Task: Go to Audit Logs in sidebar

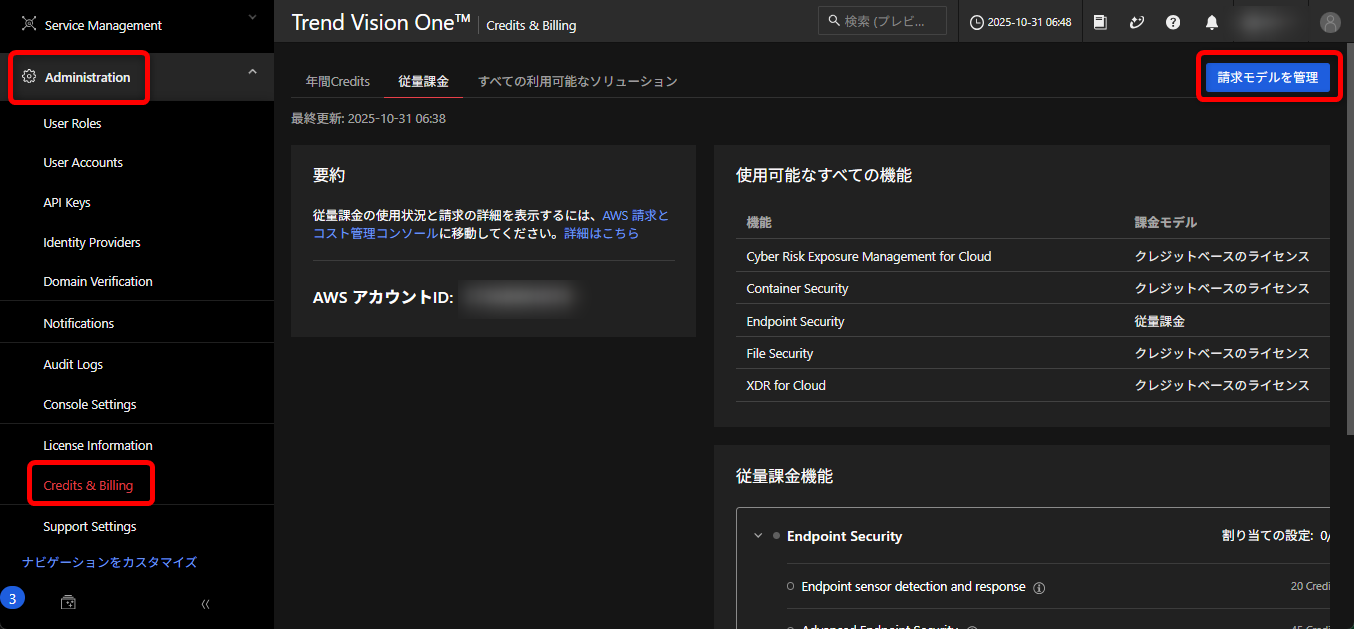Action: coord(73,364)
